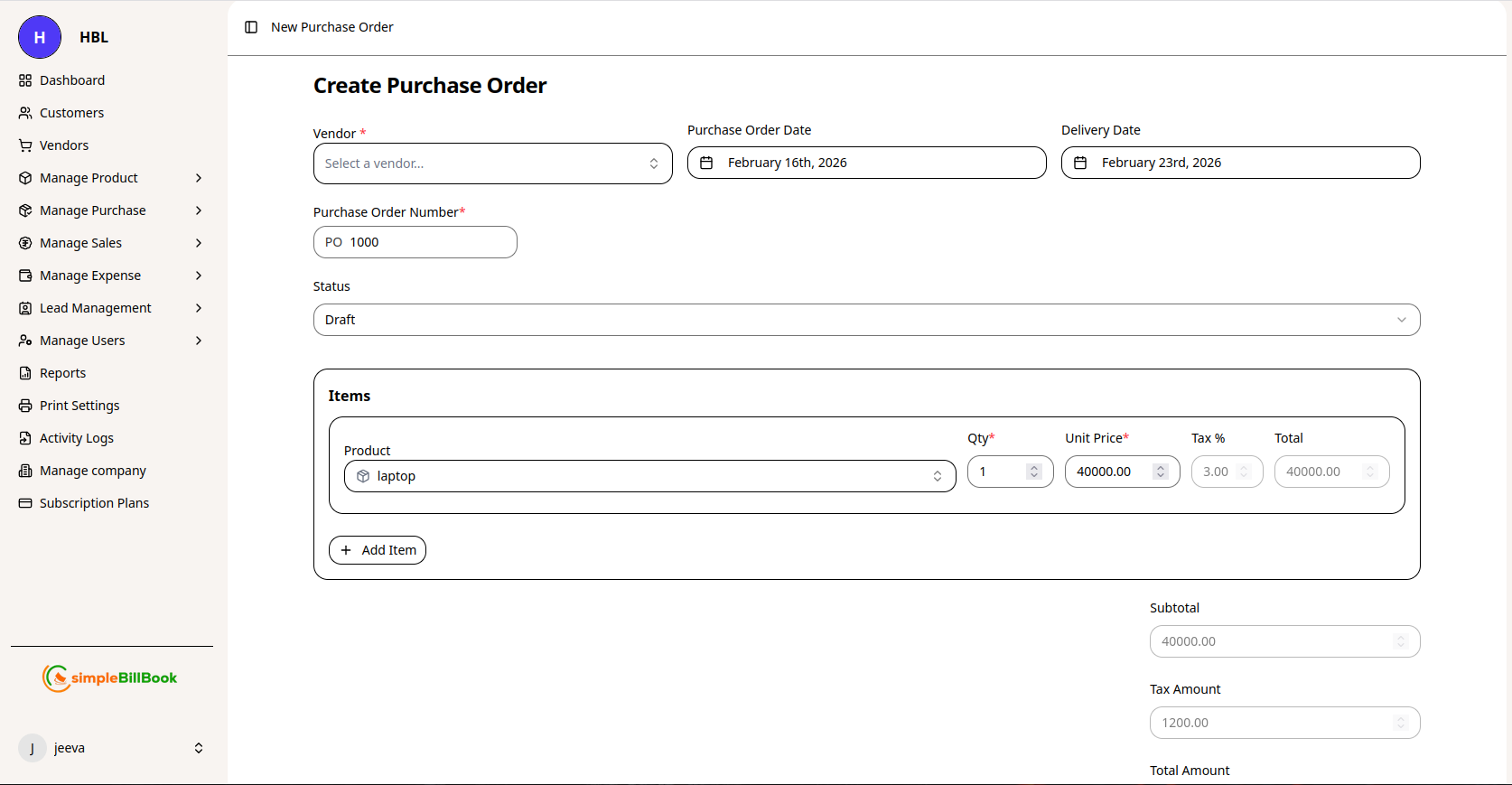Image resolution: width=1512 pixels, height=785 pixels.
Task: Open calendar icon for Delivery Date
Action: [1080, 163]
